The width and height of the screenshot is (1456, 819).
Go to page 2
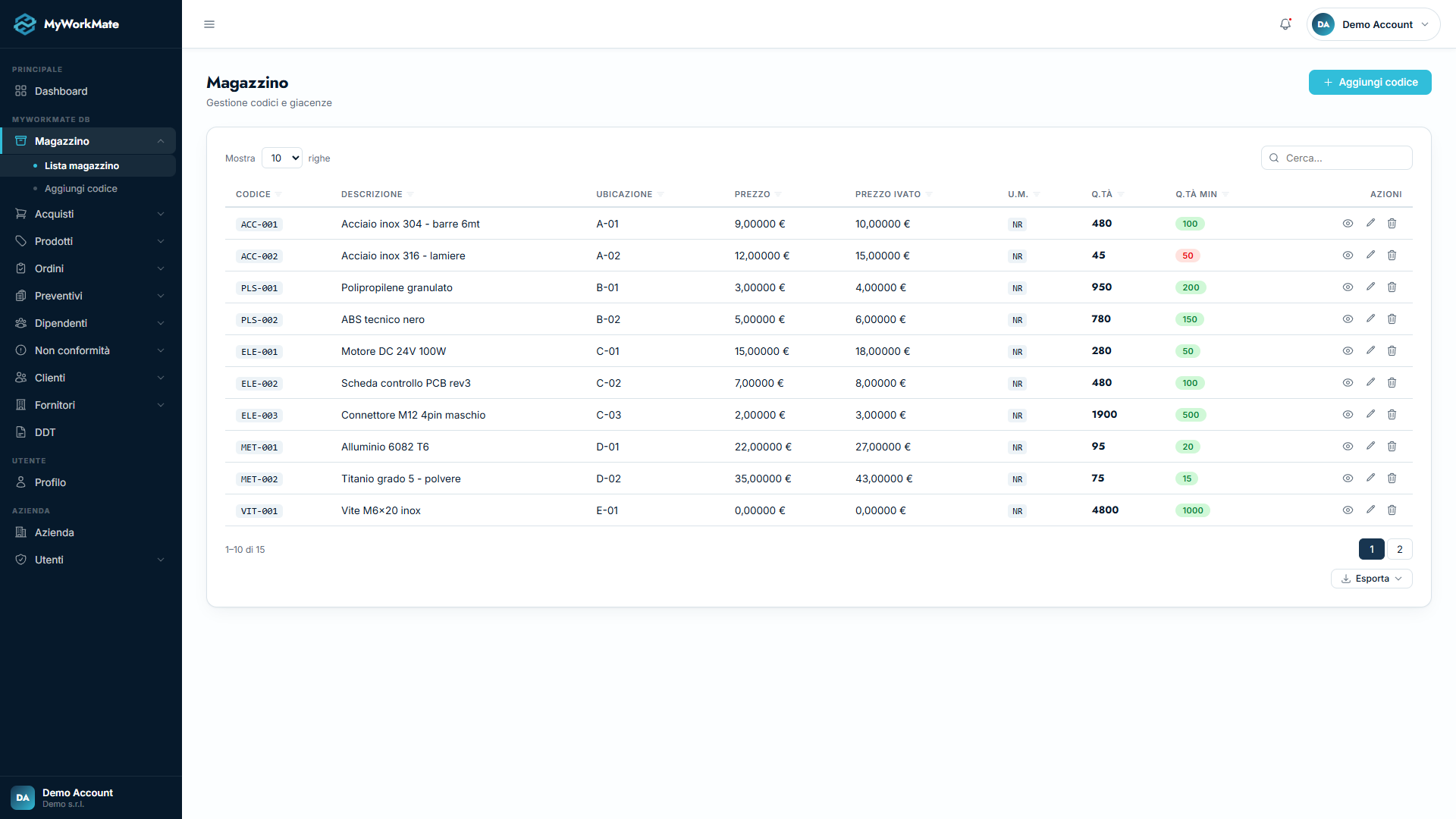pos(1400,549)
